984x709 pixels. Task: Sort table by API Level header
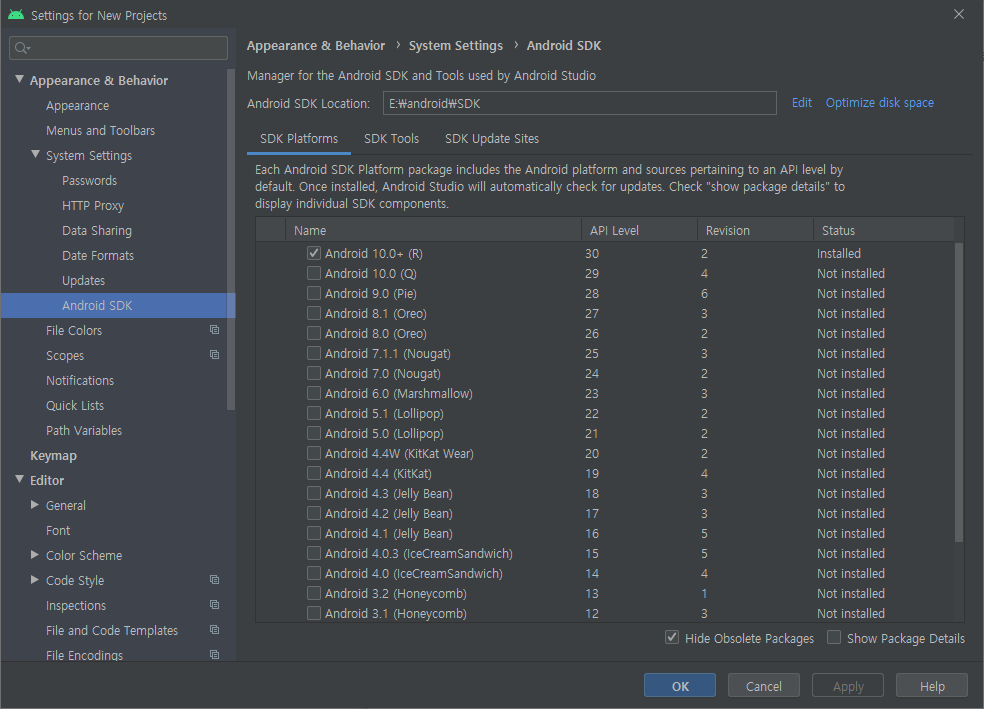point(639,230)
